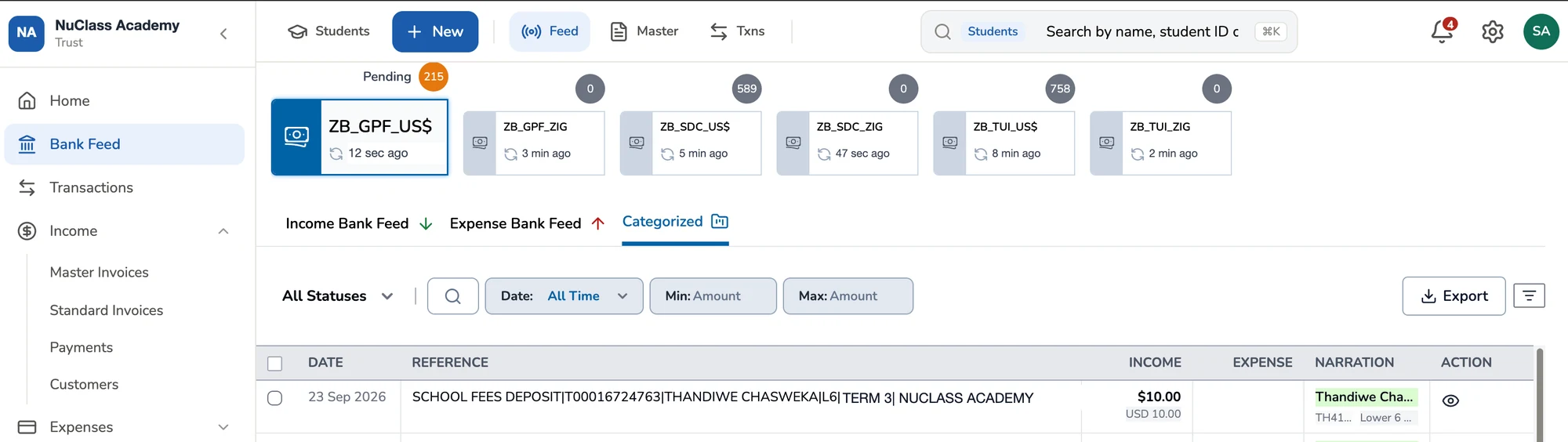1568x442 pixels.
Task: Open Master Invoices in sidebar
Action: click(99, 273)
